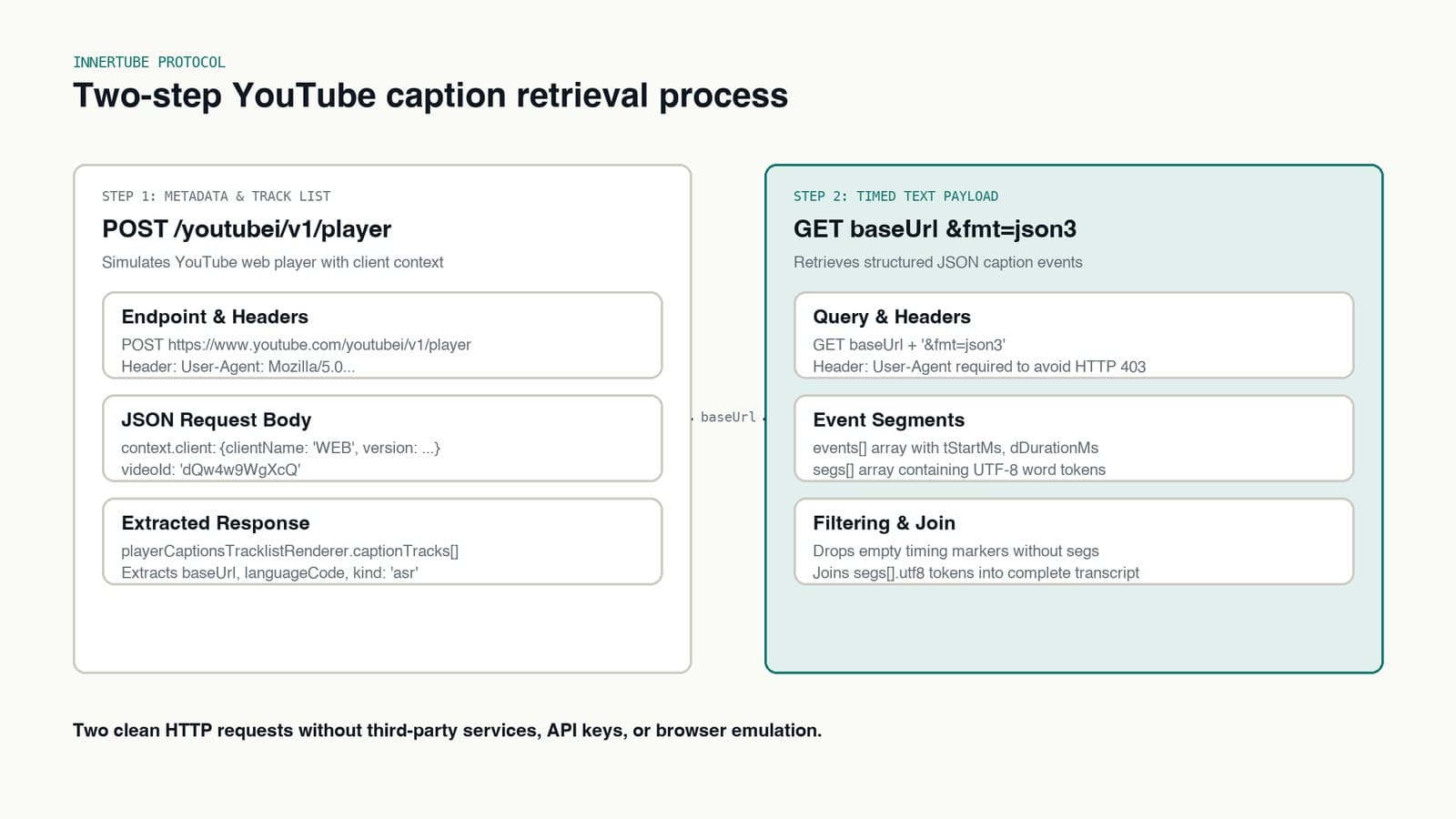
Task: Click the 'Filtering & Join' card title
Action: click(885, 523)
